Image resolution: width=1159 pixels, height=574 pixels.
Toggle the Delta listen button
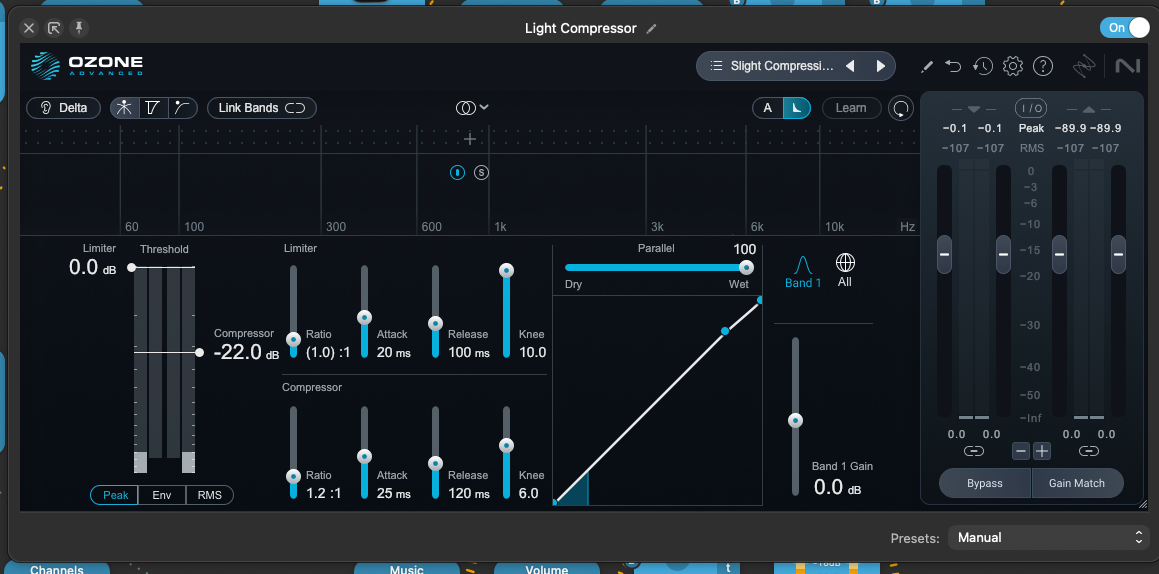coord(63,108)
